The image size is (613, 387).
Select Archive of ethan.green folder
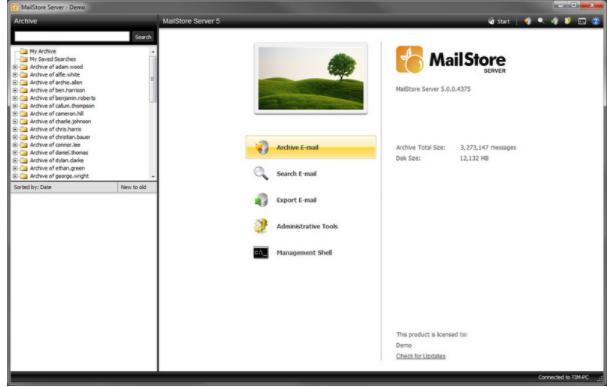pyautogui.click(x=57, y=168)
